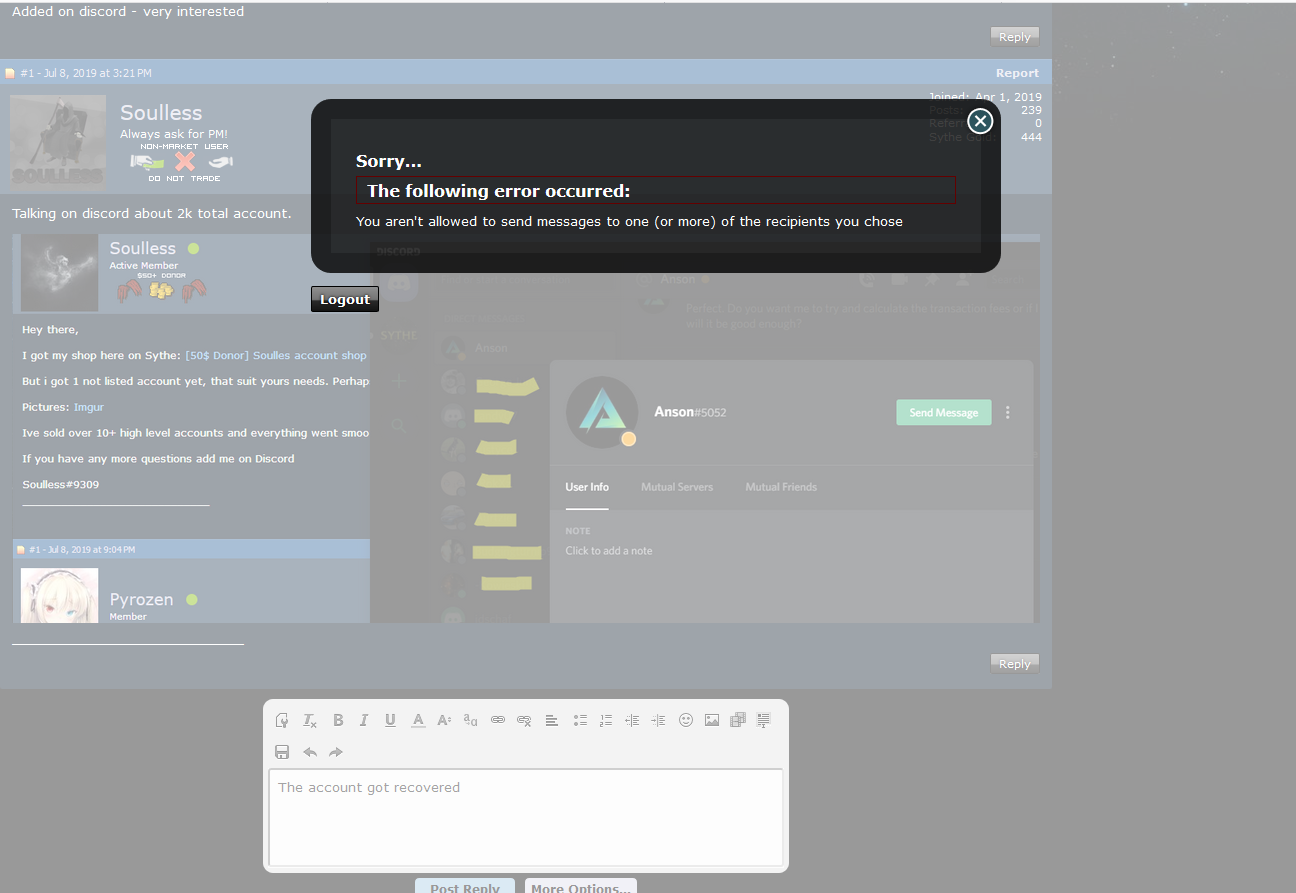Viewport: 1296px width, 893px height.
Task: Click 'Soulless#9309' Discord tag text
Action: point(60,484)
